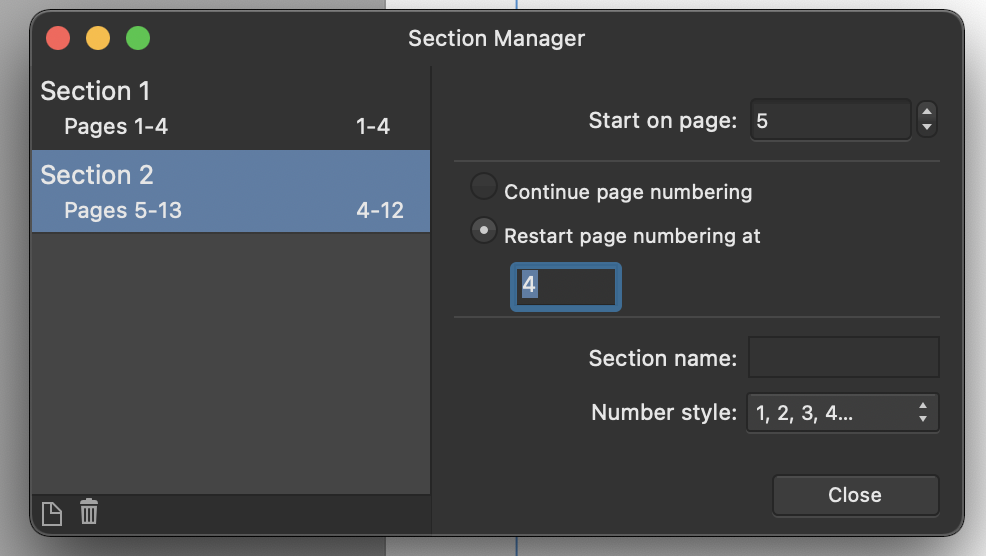Click the Pages 1-4 row entry
The image size is (986, 556).
tap(116, 127)
